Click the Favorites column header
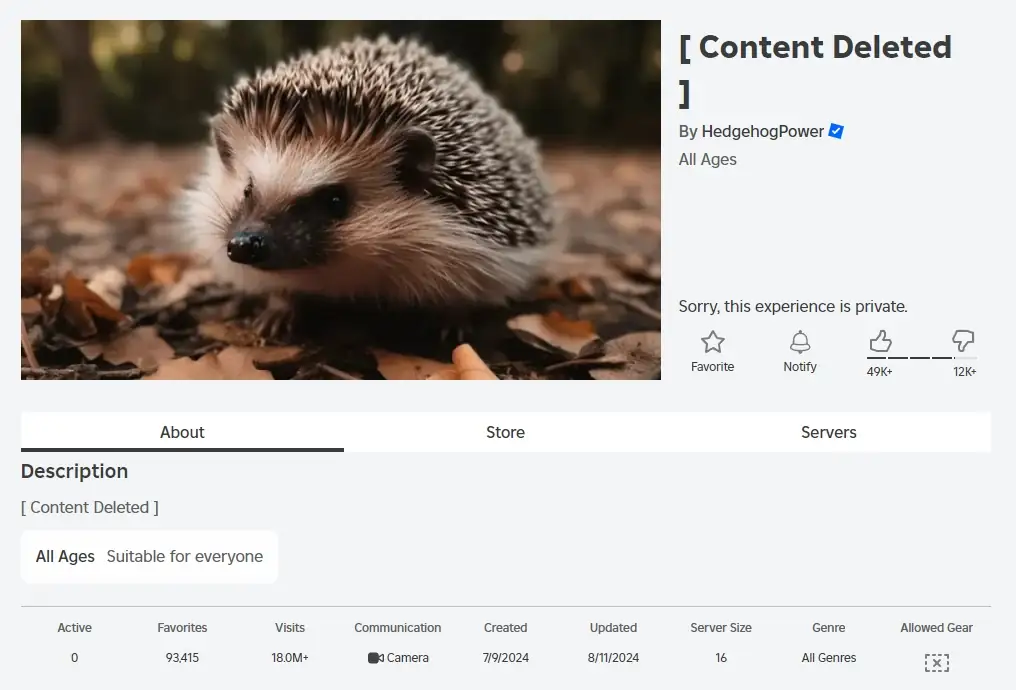The height and width of the screenshot is (690, 1016). pos(182,628)
